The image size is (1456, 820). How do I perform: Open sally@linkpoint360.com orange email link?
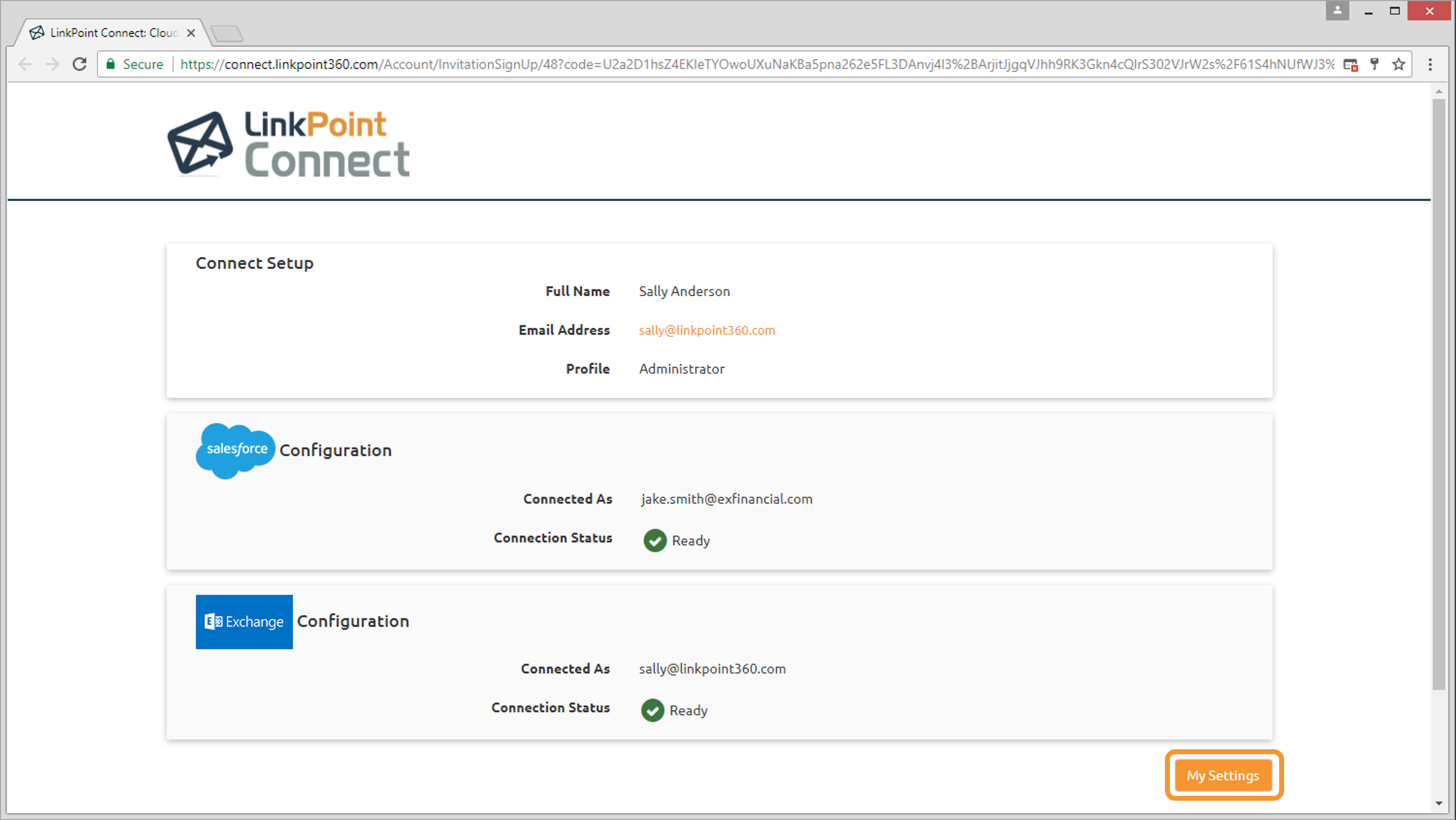[x=707, y=330]
